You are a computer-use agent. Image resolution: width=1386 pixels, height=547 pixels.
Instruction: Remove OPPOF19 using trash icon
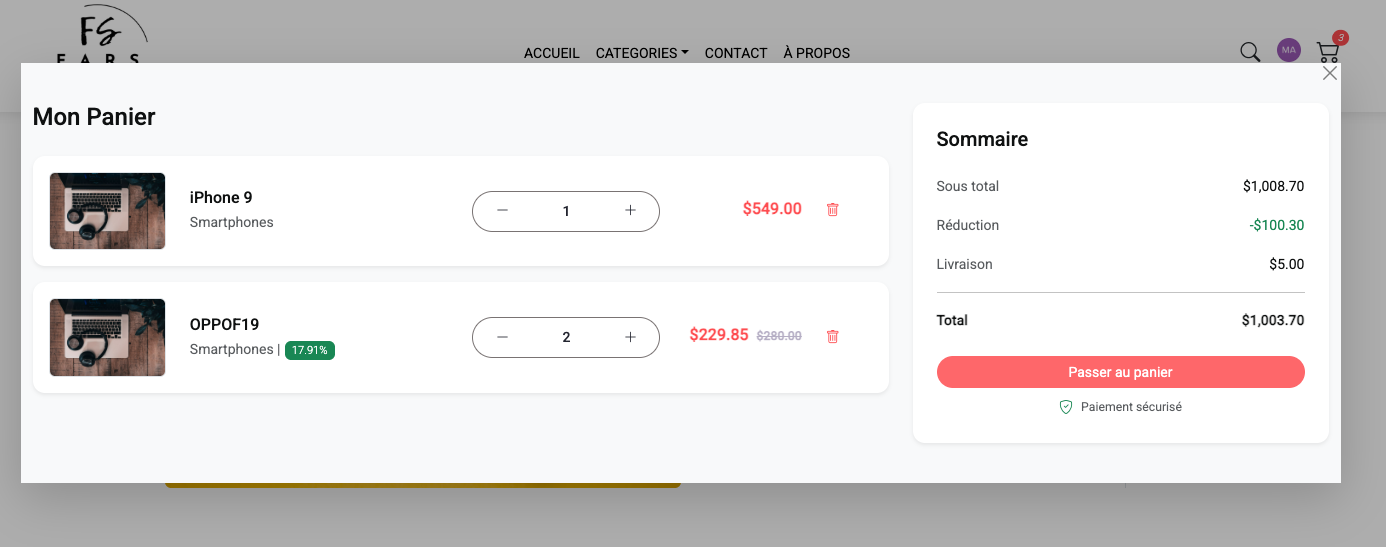click(832, 337)
